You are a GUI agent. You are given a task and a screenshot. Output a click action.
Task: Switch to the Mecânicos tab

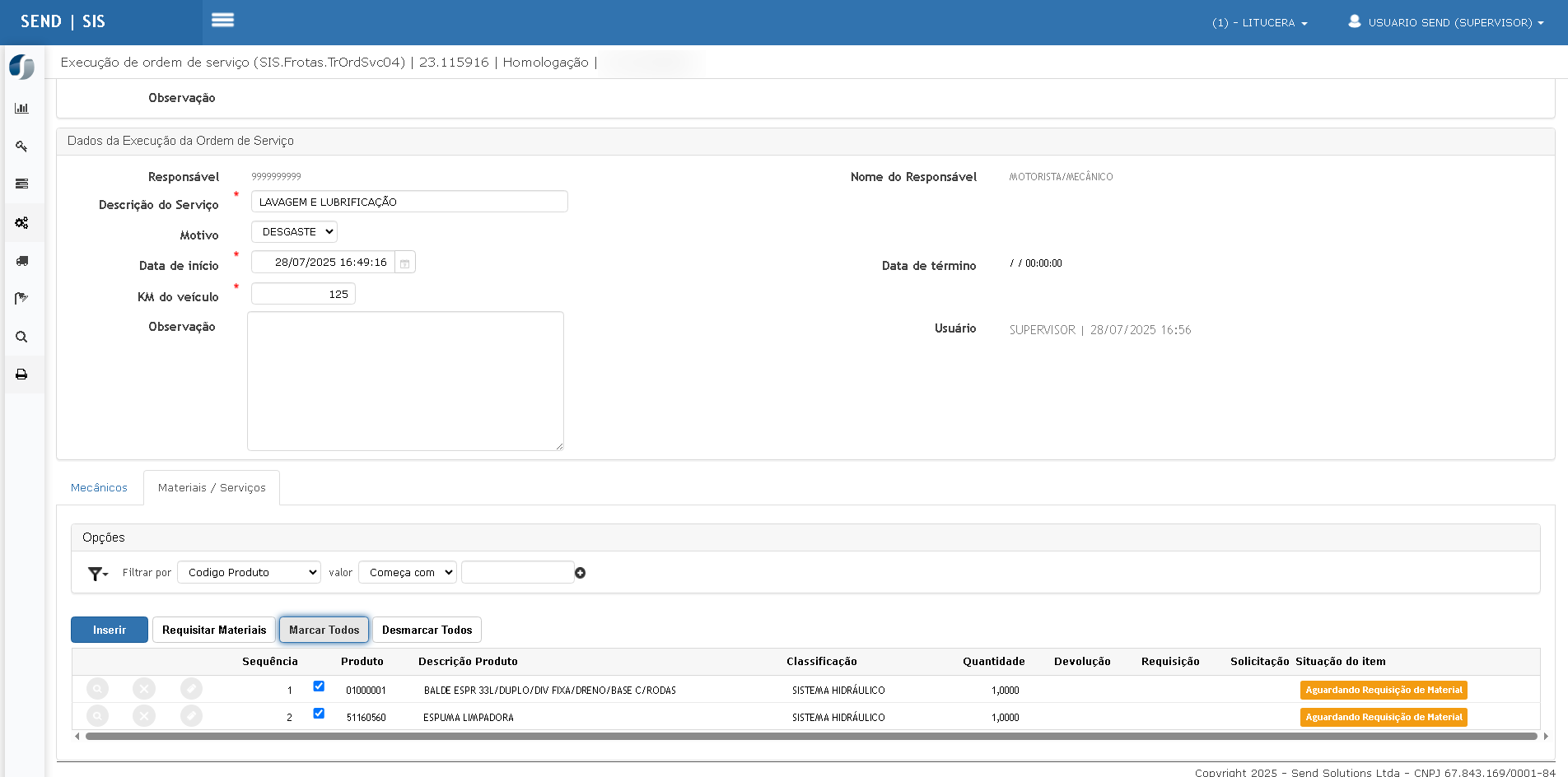click(99, 488)
